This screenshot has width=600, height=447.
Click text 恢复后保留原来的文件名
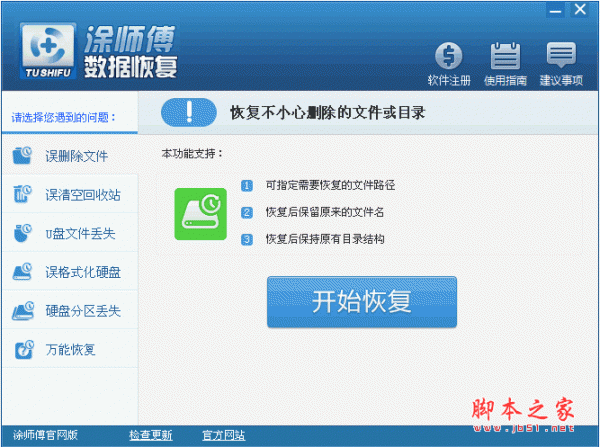point(324,212)
